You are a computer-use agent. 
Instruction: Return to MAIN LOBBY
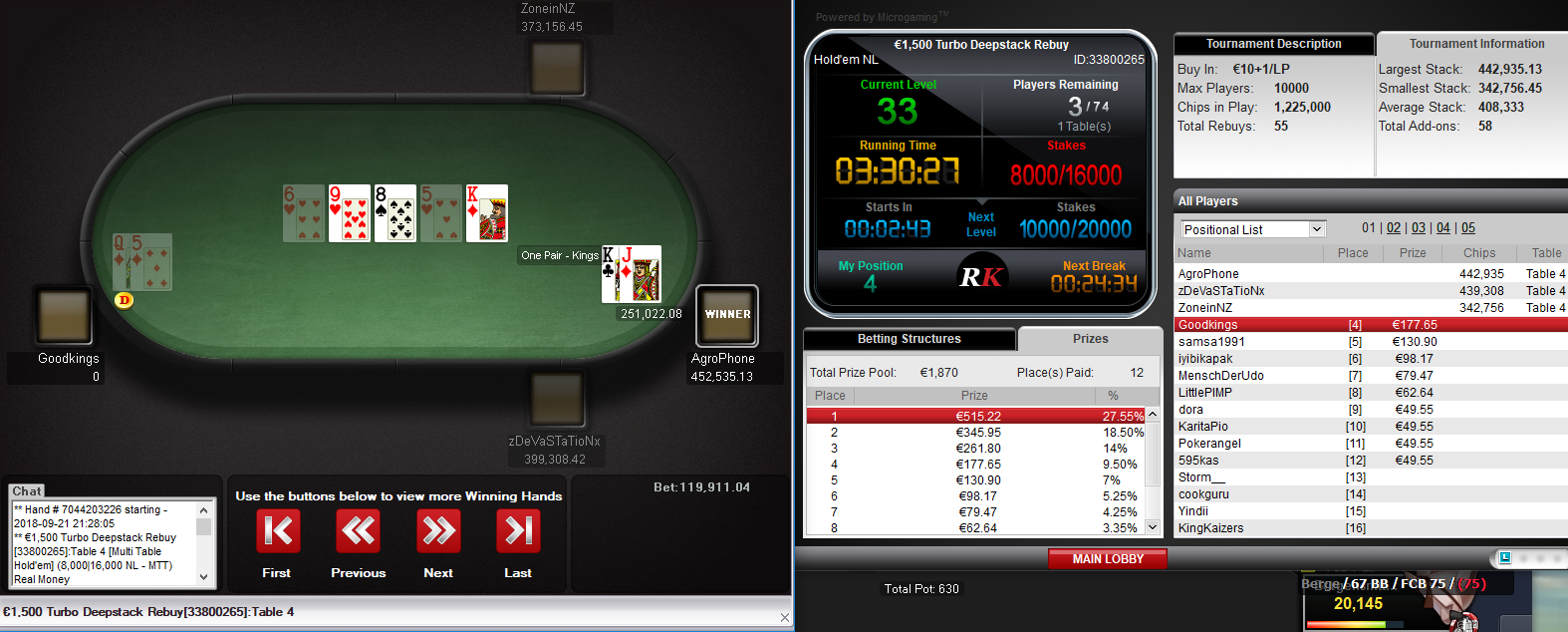click(x=1108, y=559)
